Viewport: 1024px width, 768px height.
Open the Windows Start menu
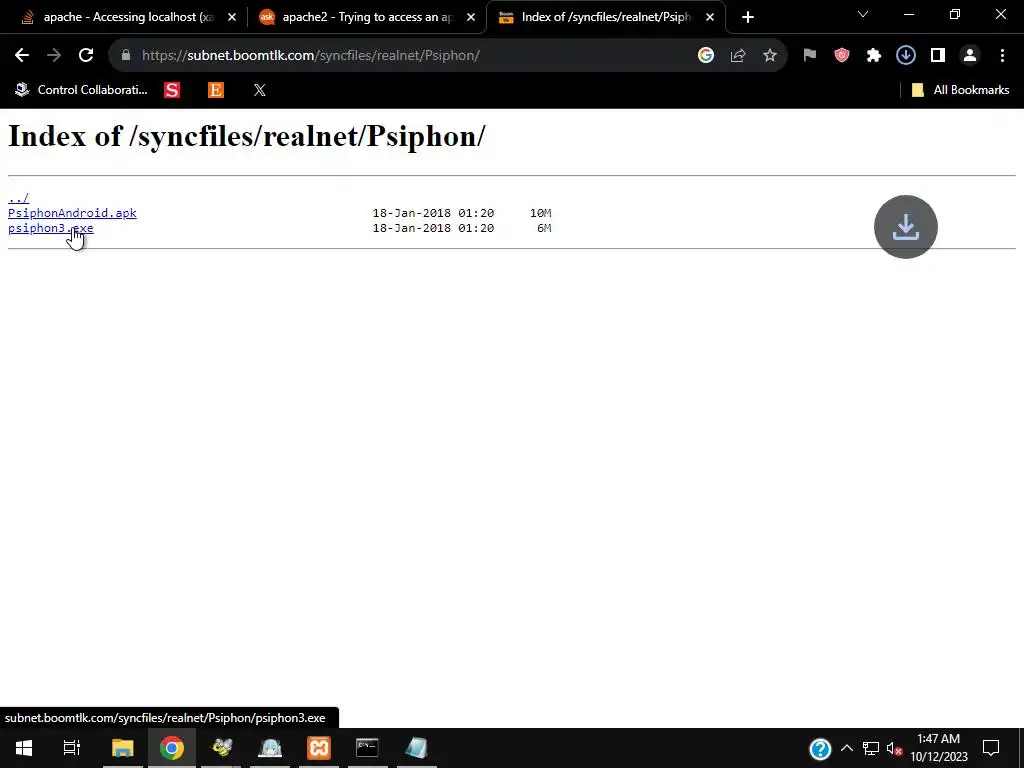tap(24, 748)
